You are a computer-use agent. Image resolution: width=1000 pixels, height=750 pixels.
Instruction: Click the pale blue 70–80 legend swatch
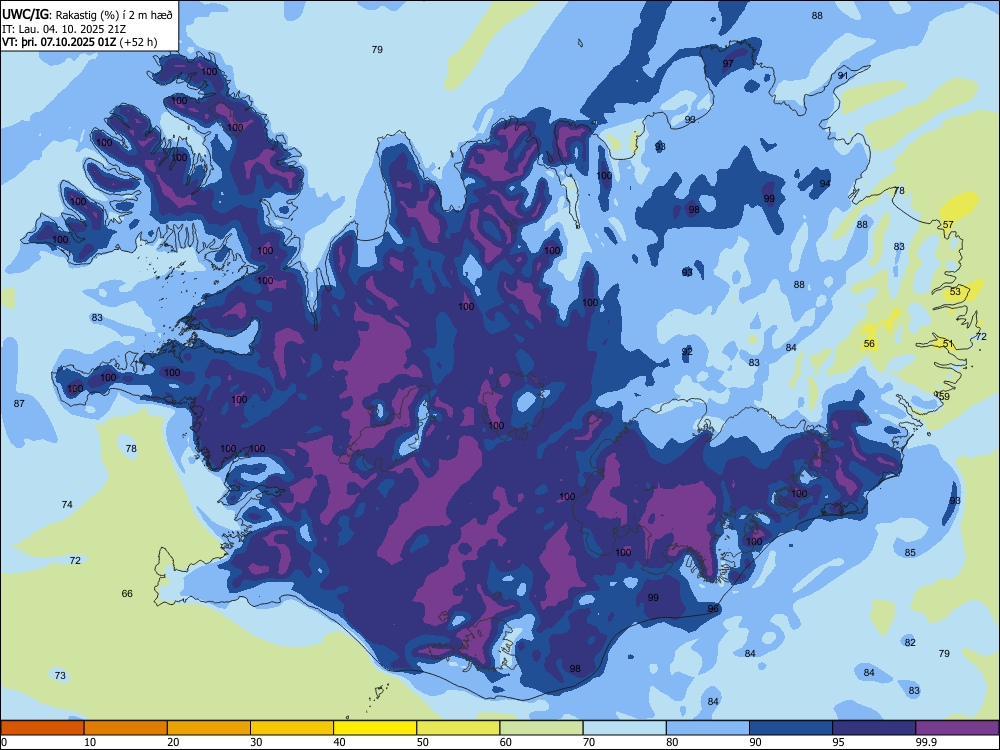click(x=624, y=728)
